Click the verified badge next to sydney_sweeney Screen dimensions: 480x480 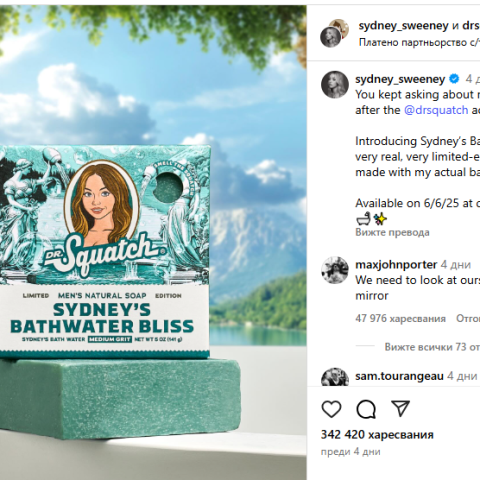454,79
